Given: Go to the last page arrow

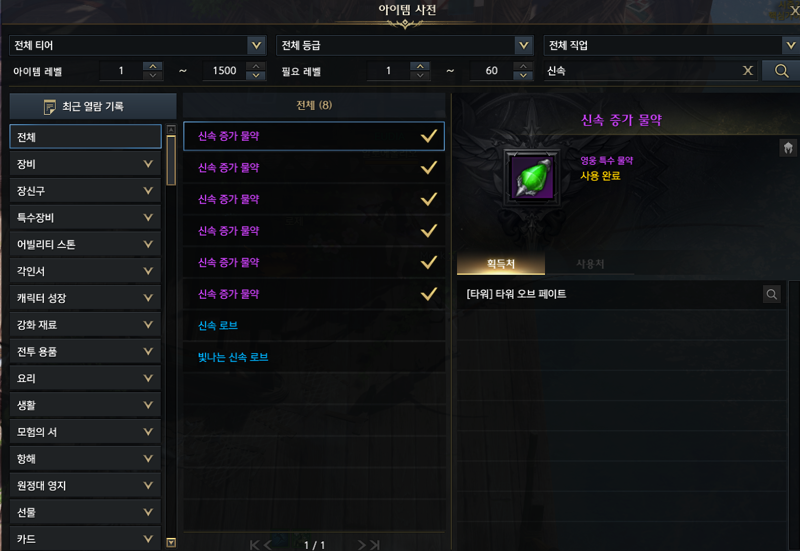Looking at the screenshot, I should coord(374,545).
